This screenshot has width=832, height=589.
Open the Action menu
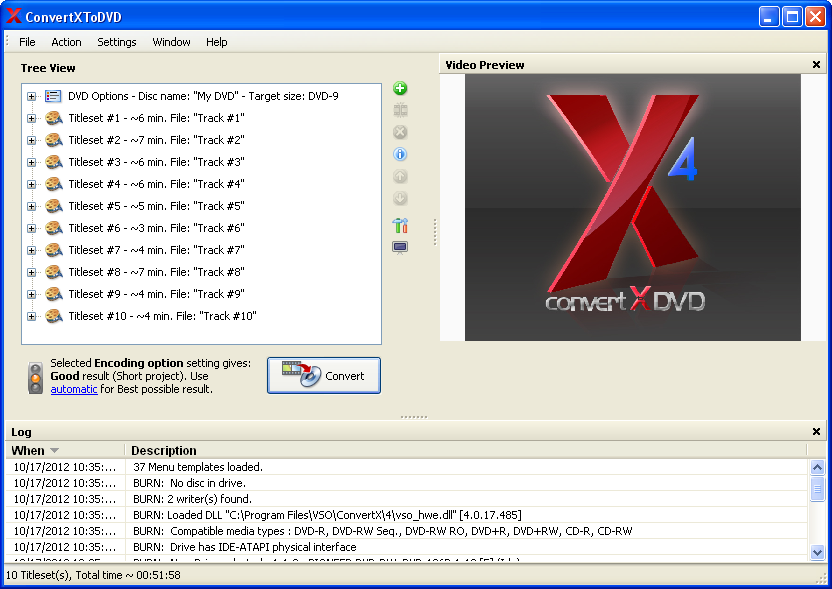pyautogui.click(x=66, y=42)
